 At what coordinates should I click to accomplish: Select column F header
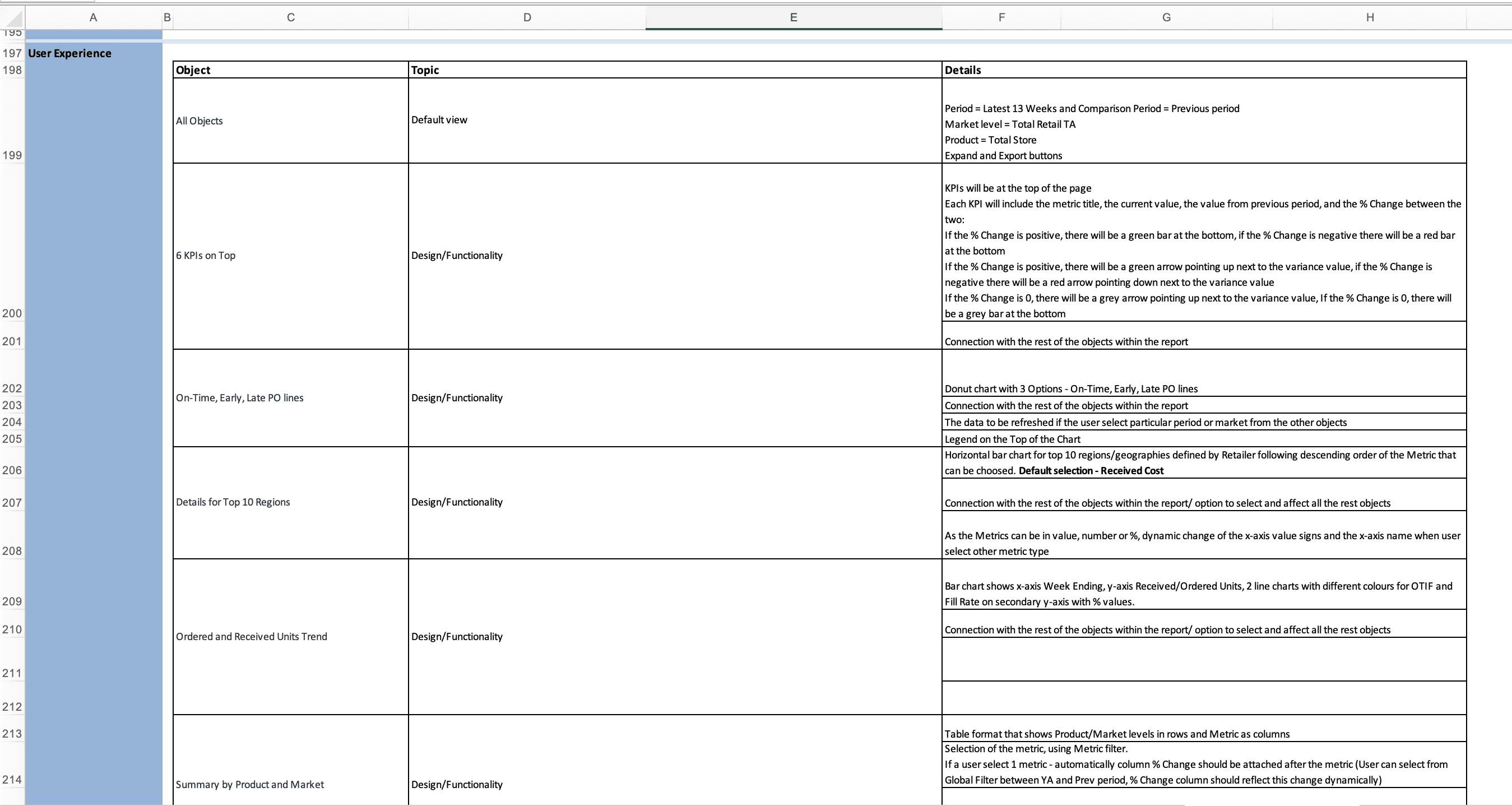[x=1001, y=17]
